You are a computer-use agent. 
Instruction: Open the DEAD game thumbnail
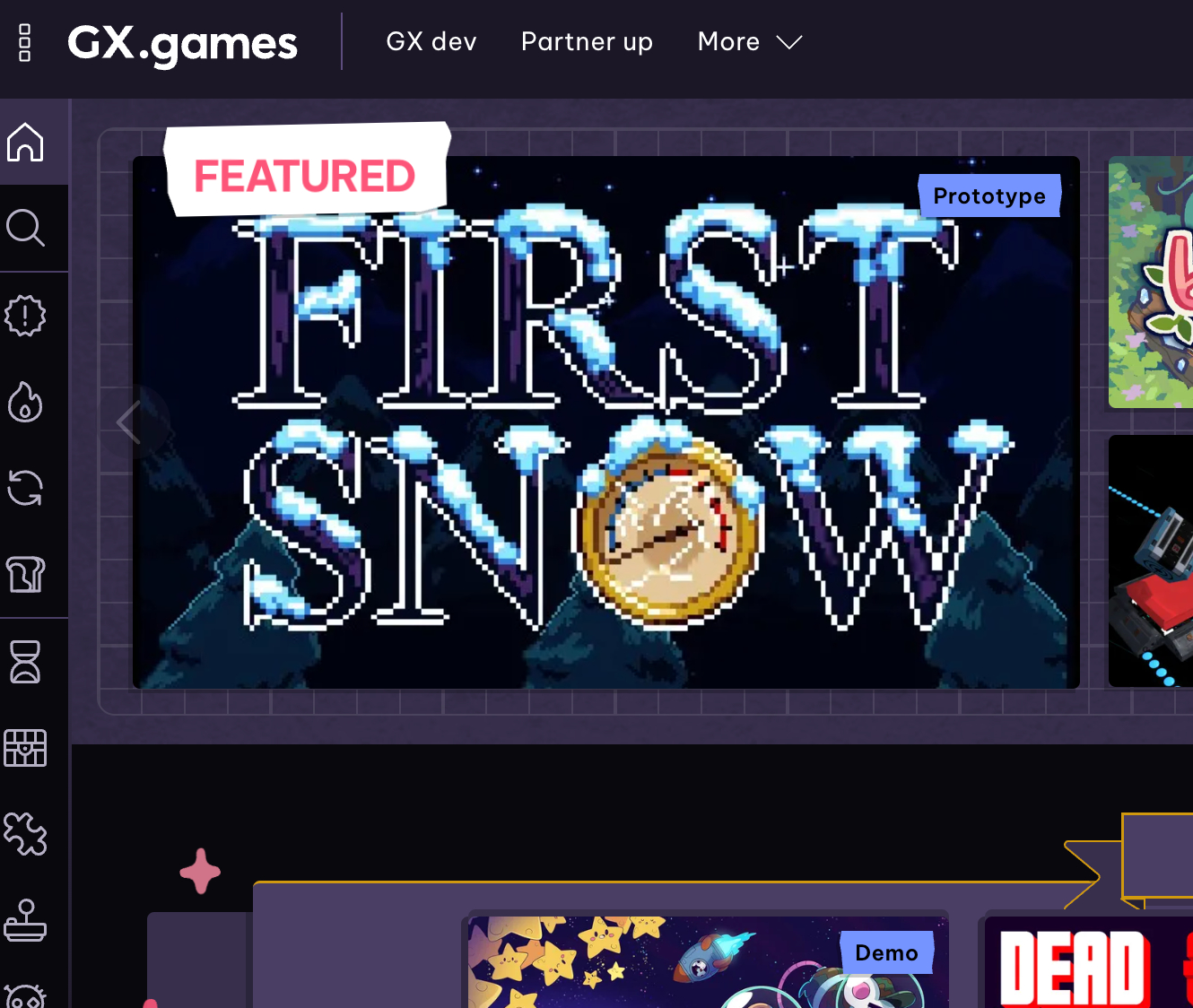coord(1089,961)
